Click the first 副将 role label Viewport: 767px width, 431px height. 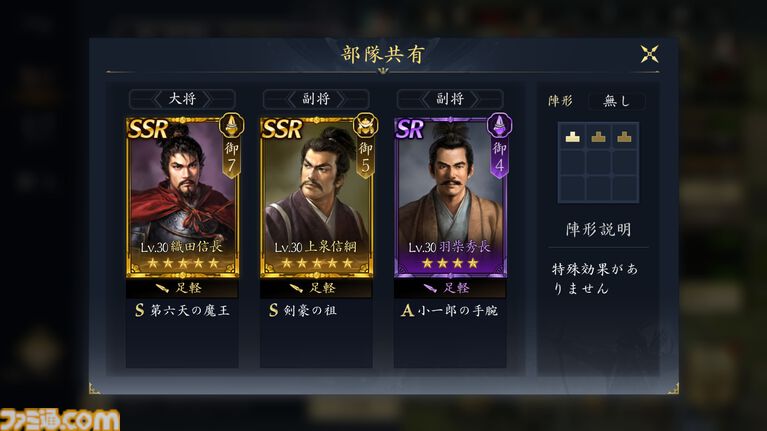coord(316,99)
